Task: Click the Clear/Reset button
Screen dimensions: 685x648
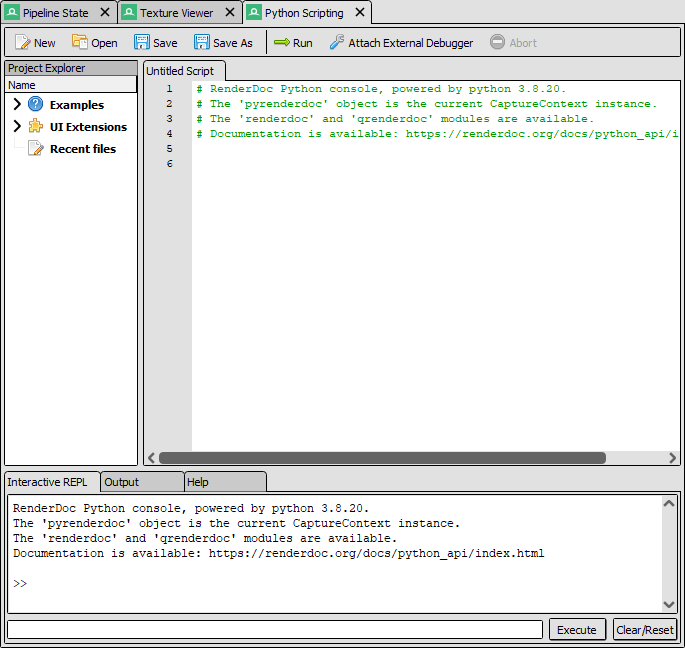Action: point(645,630)
